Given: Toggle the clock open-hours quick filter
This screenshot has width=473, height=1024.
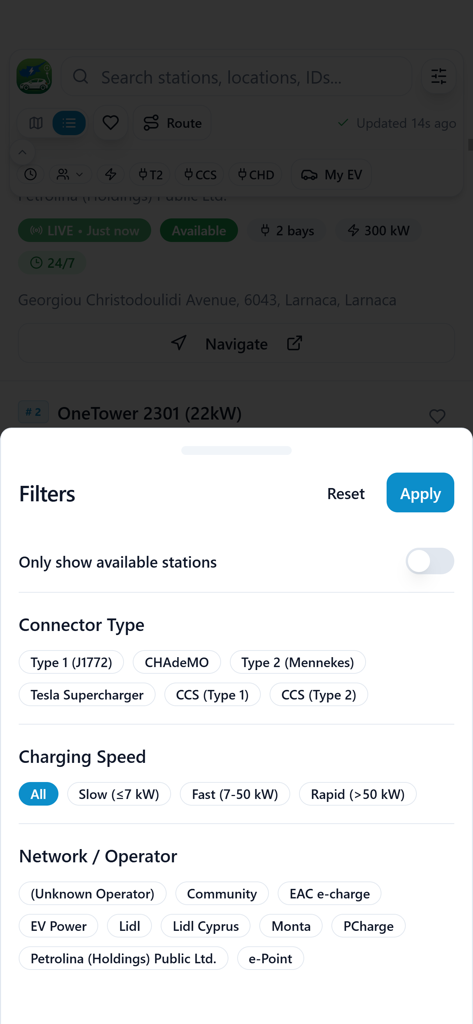Looking at the screenshot, I should point(31,174).
